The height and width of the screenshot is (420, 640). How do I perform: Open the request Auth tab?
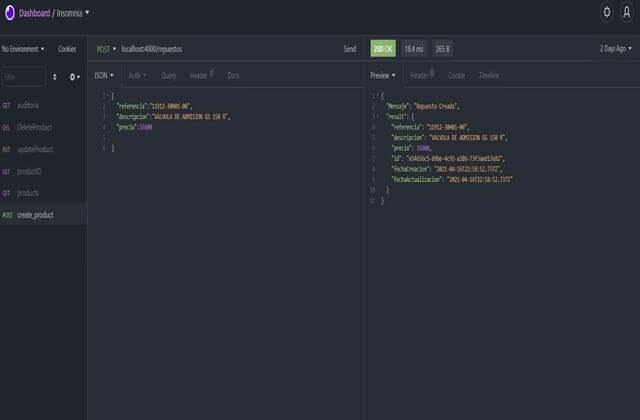coord(136,75)
